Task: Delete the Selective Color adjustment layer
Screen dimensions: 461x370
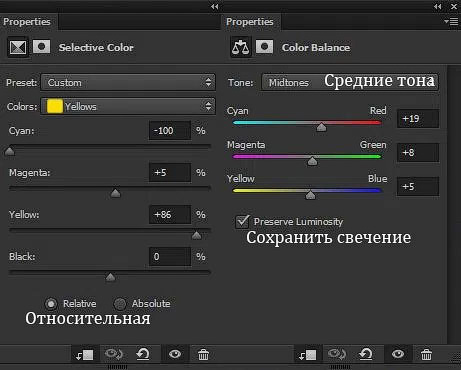Action: click(x=203, y=354)
